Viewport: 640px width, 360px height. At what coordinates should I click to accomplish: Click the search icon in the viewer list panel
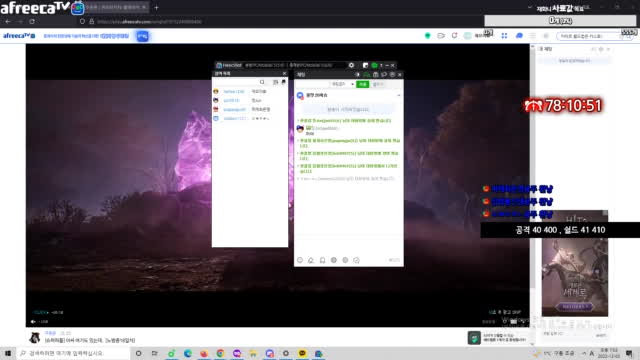[x=262, y=82]
